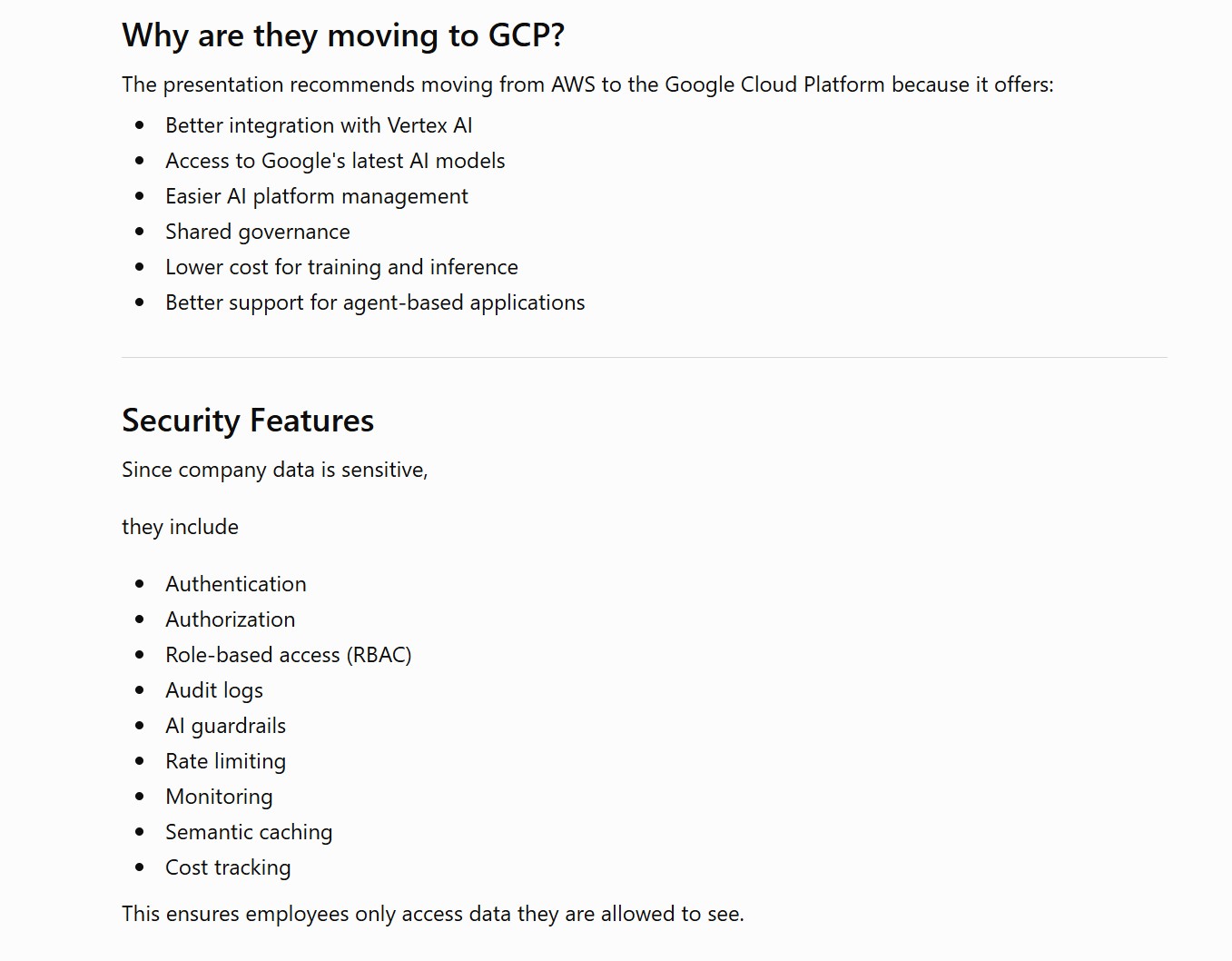Click the "Audit logs" bullet

coord(214,690)
